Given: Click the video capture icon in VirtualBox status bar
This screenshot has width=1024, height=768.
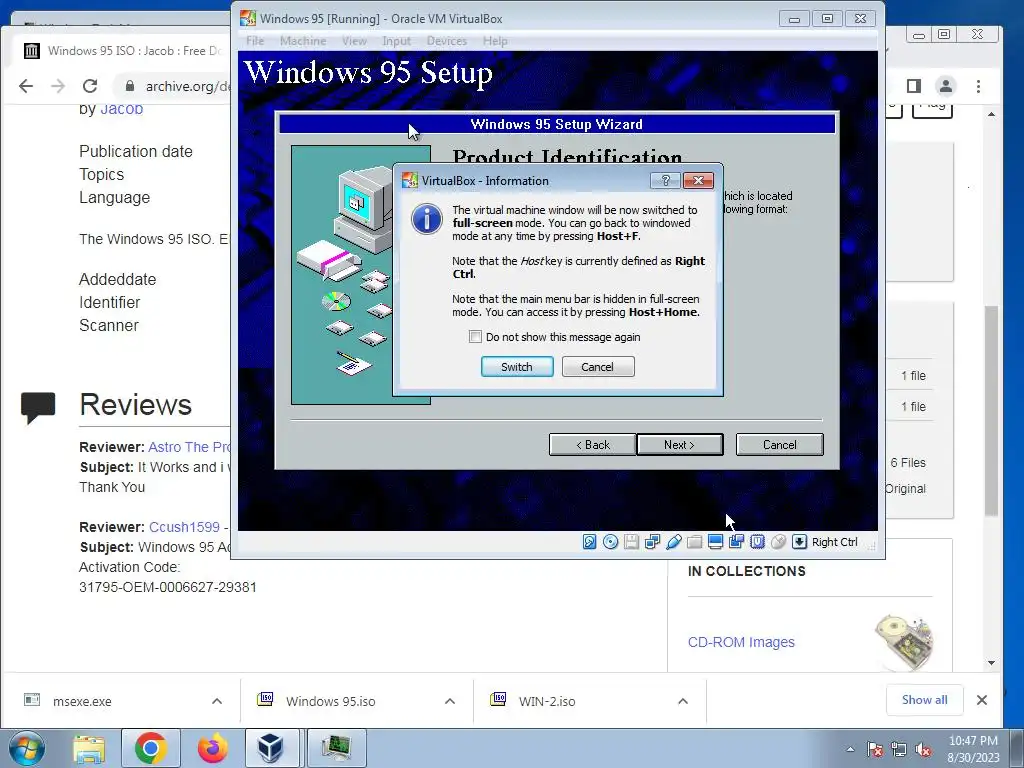Looking at the screenshot, I should [736, 542].
